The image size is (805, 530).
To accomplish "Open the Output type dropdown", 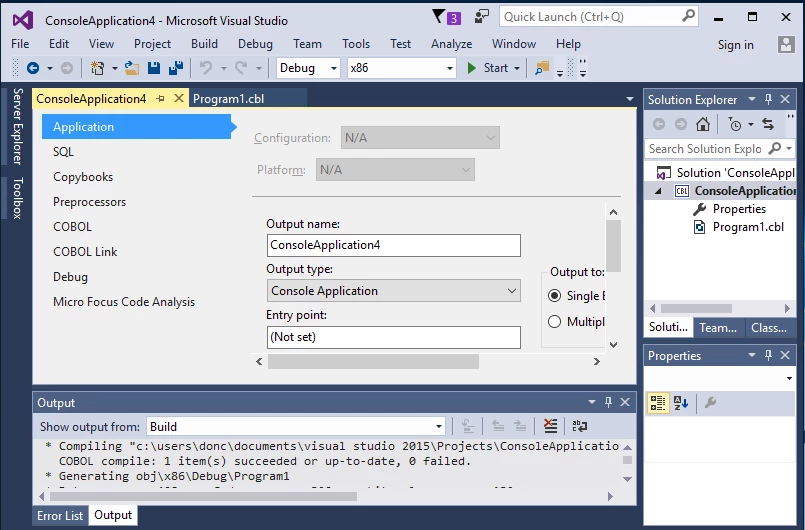I will pos(394,291).
